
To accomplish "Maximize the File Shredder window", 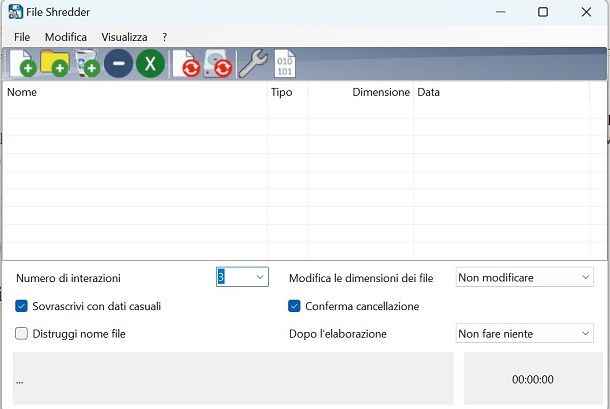I will pyautogui.click(x=543, y=12).
